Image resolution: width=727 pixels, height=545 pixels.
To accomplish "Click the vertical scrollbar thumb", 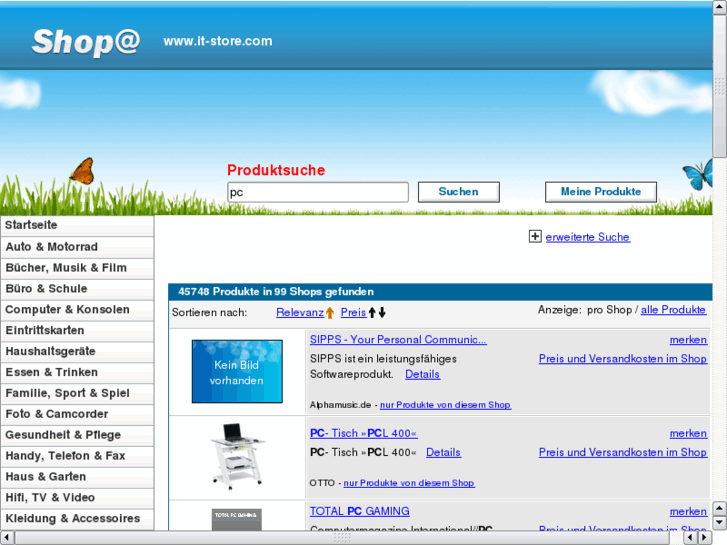I will coord(720,86).
